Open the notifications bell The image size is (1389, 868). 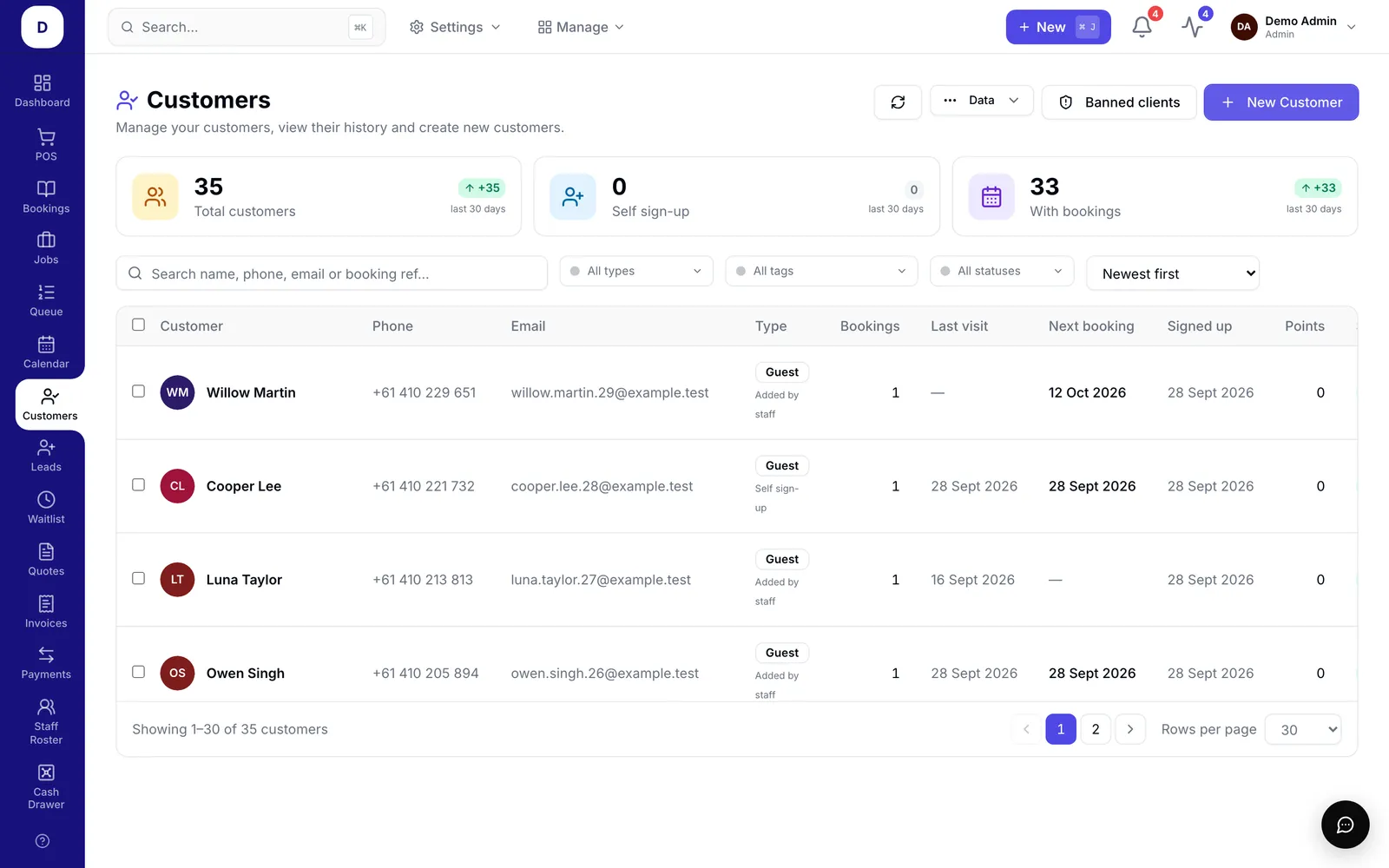(x=1142, y=27)
